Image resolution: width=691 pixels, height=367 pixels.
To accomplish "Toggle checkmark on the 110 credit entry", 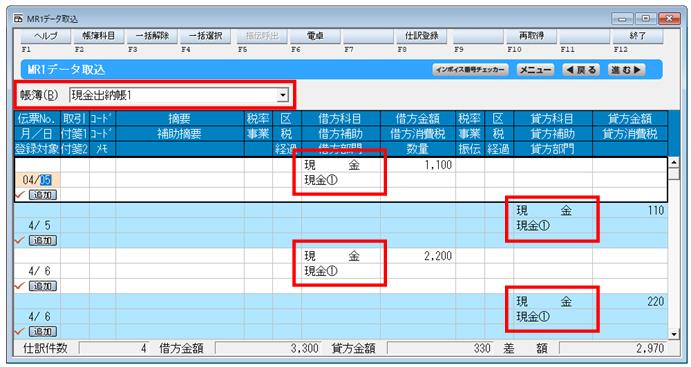I will [19, 240].
